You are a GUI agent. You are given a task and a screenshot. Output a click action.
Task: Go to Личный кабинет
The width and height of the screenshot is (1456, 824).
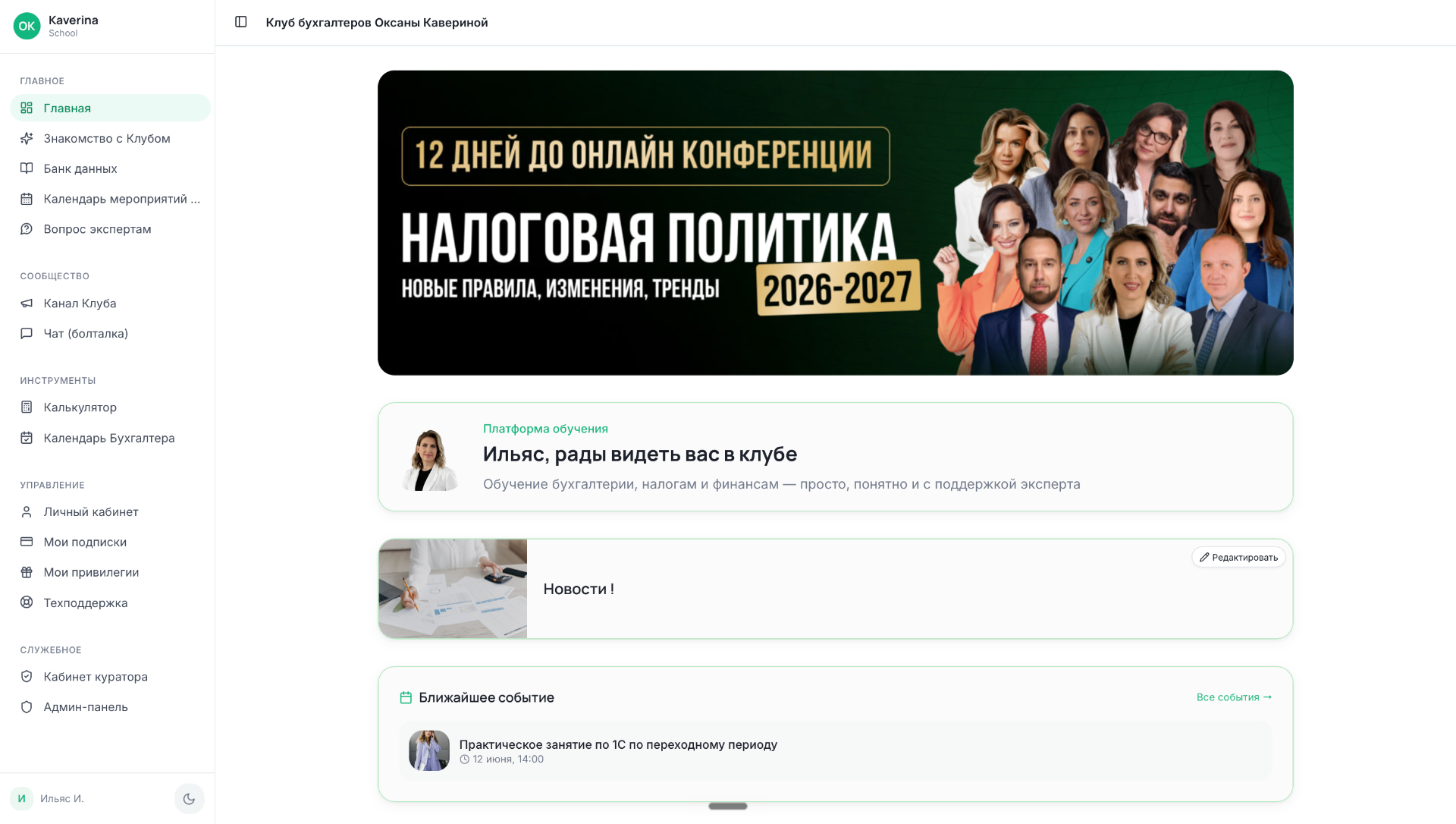tap(110, 512)
